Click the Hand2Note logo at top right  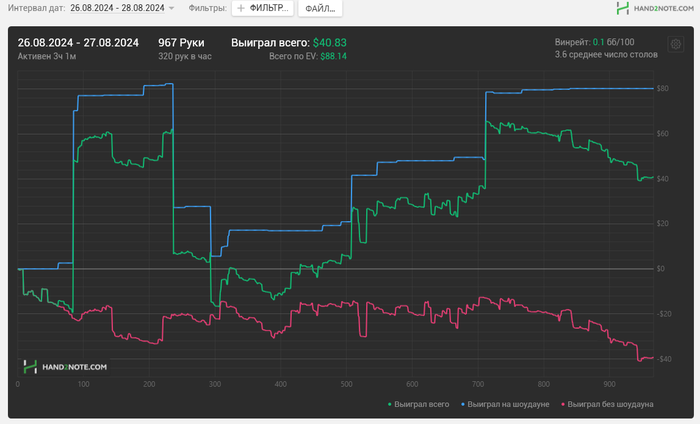click(x=654, y=8)
